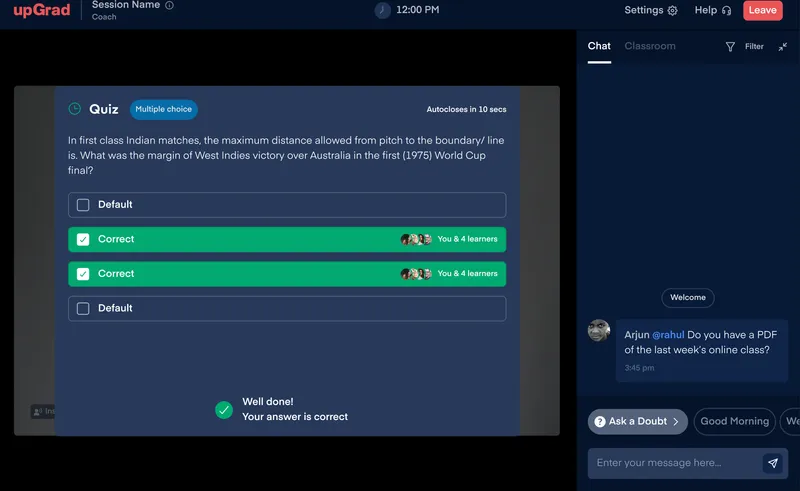
Task: Click the Welcome pill in chat
Action: (x=688, y=298)
